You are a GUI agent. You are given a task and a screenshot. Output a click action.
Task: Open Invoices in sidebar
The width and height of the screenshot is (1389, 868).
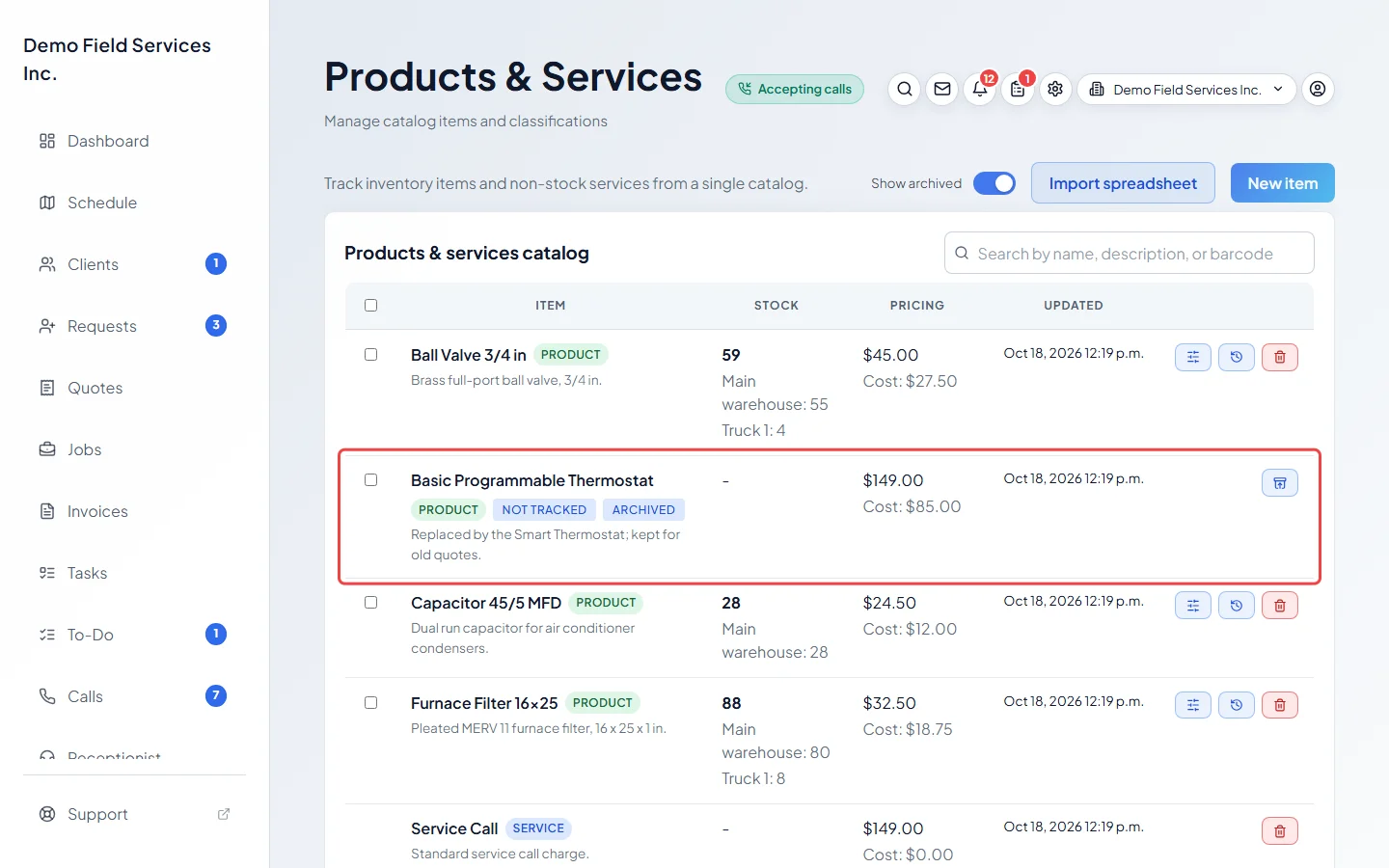click(x=134, y=511)
